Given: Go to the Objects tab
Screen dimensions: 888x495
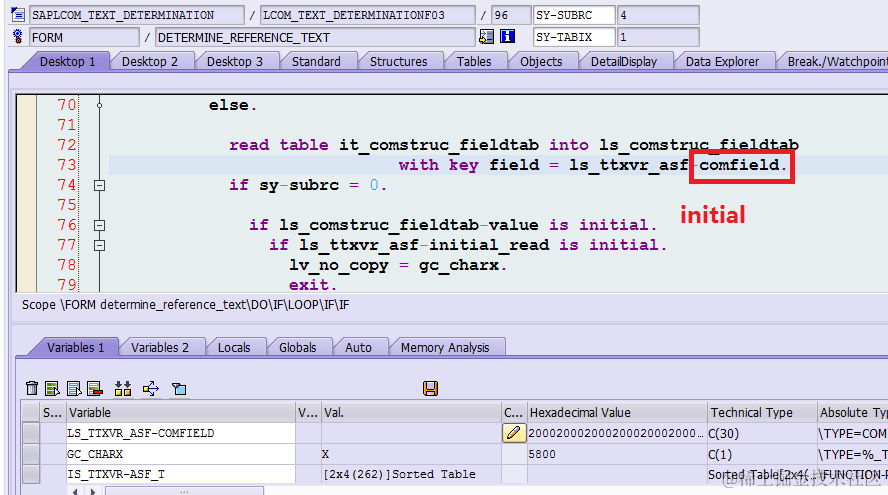Looking at the screenshot, I should tap(541, 61).
